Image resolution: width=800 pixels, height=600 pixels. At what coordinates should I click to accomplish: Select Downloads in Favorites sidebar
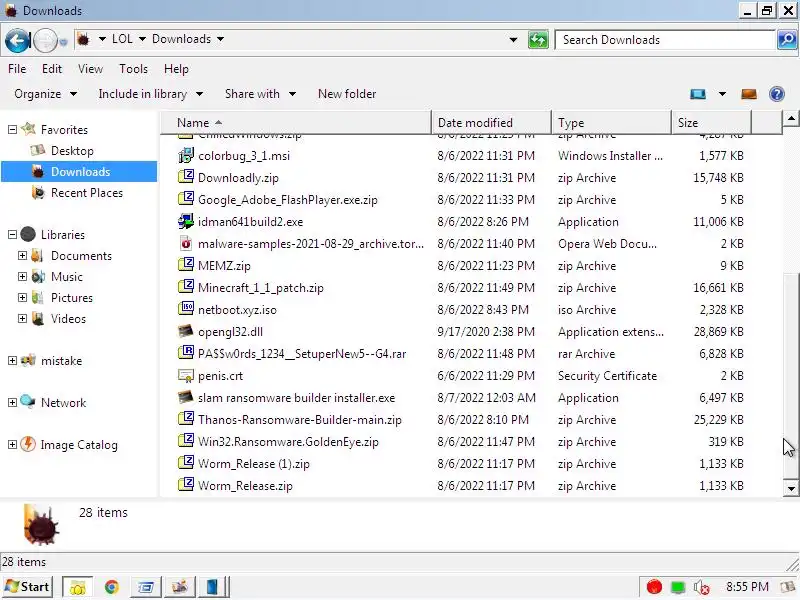coord(79,171)
